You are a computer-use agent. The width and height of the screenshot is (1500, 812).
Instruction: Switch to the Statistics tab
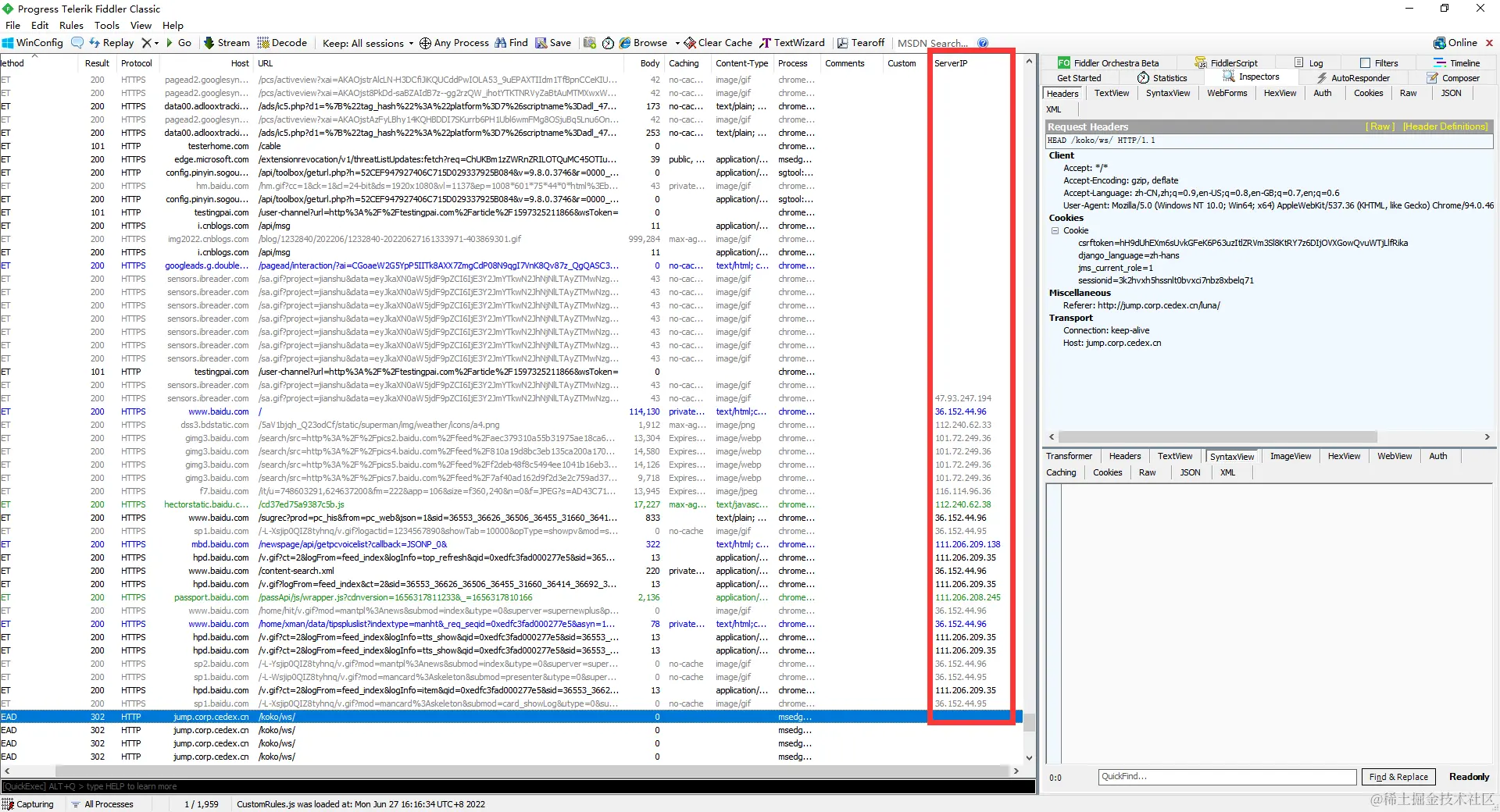tap(1162, 78)
